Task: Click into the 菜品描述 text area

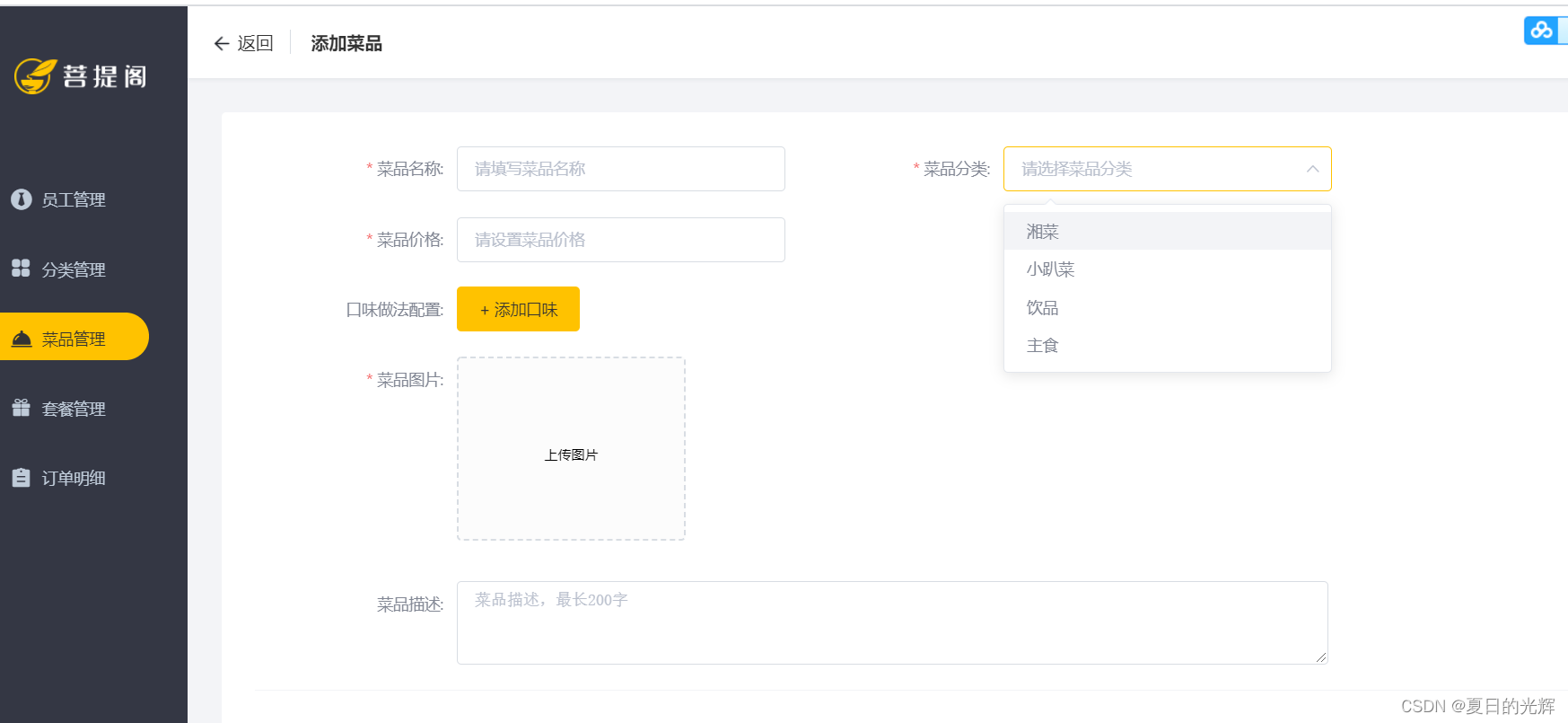Action: tap(892, 622)
